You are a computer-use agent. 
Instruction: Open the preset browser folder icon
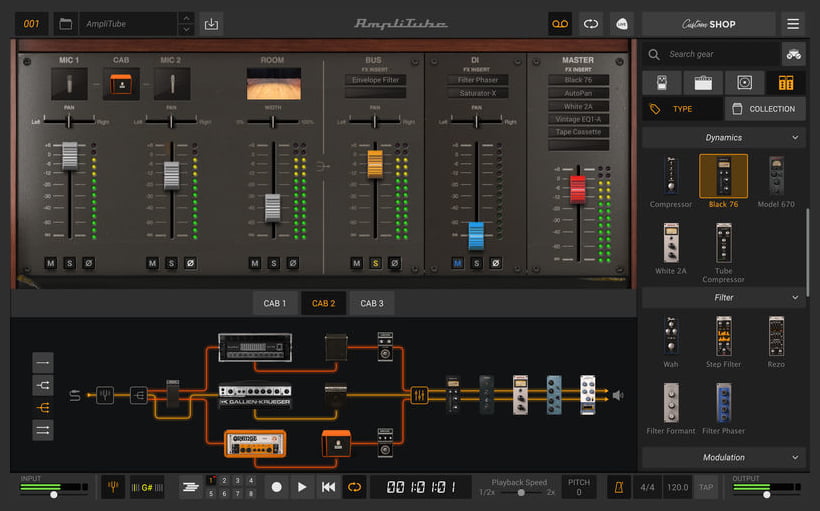[x=65, y=24]
